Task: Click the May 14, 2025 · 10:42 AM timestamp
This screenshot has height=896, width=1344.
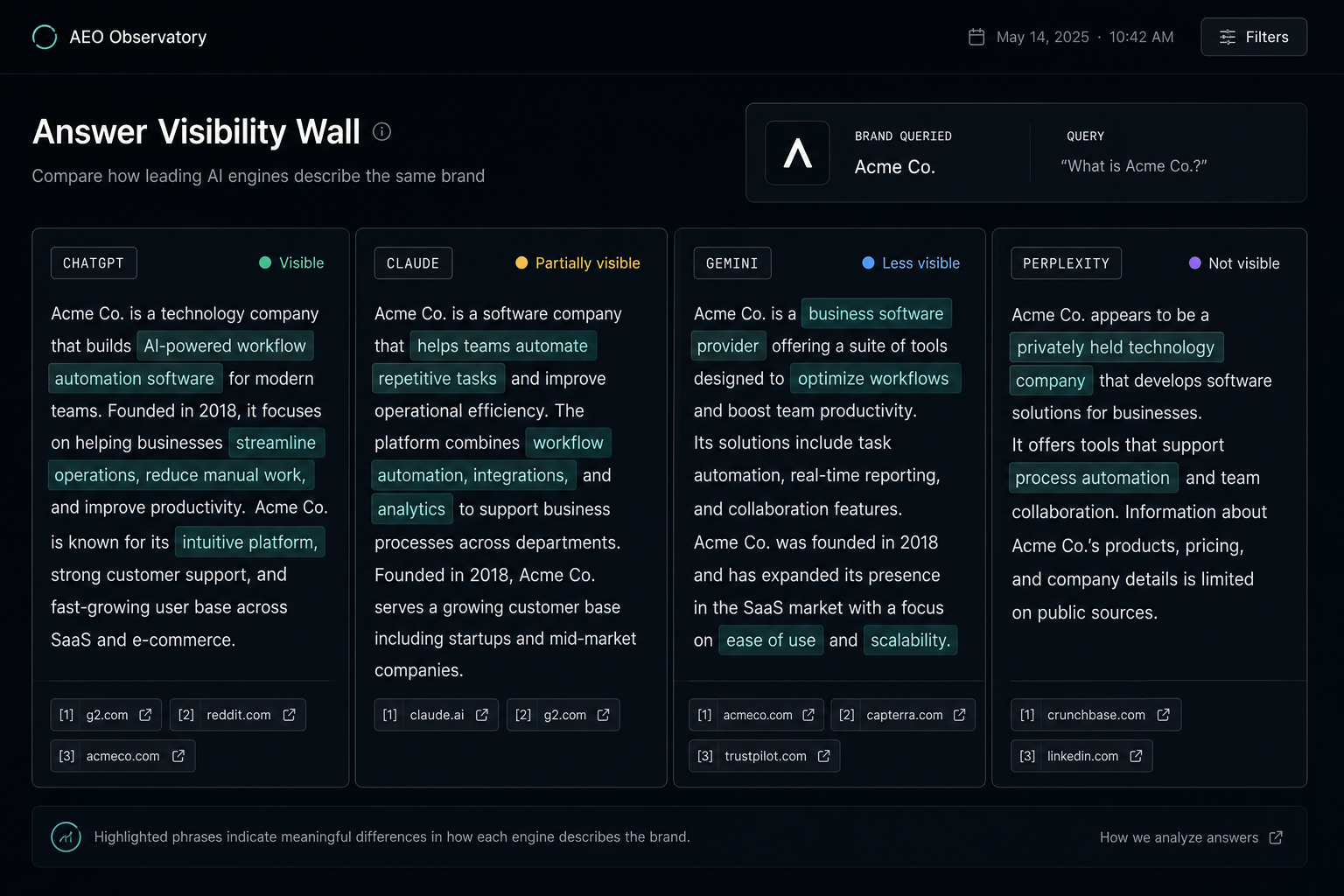Action: (x=1085, y=37)
